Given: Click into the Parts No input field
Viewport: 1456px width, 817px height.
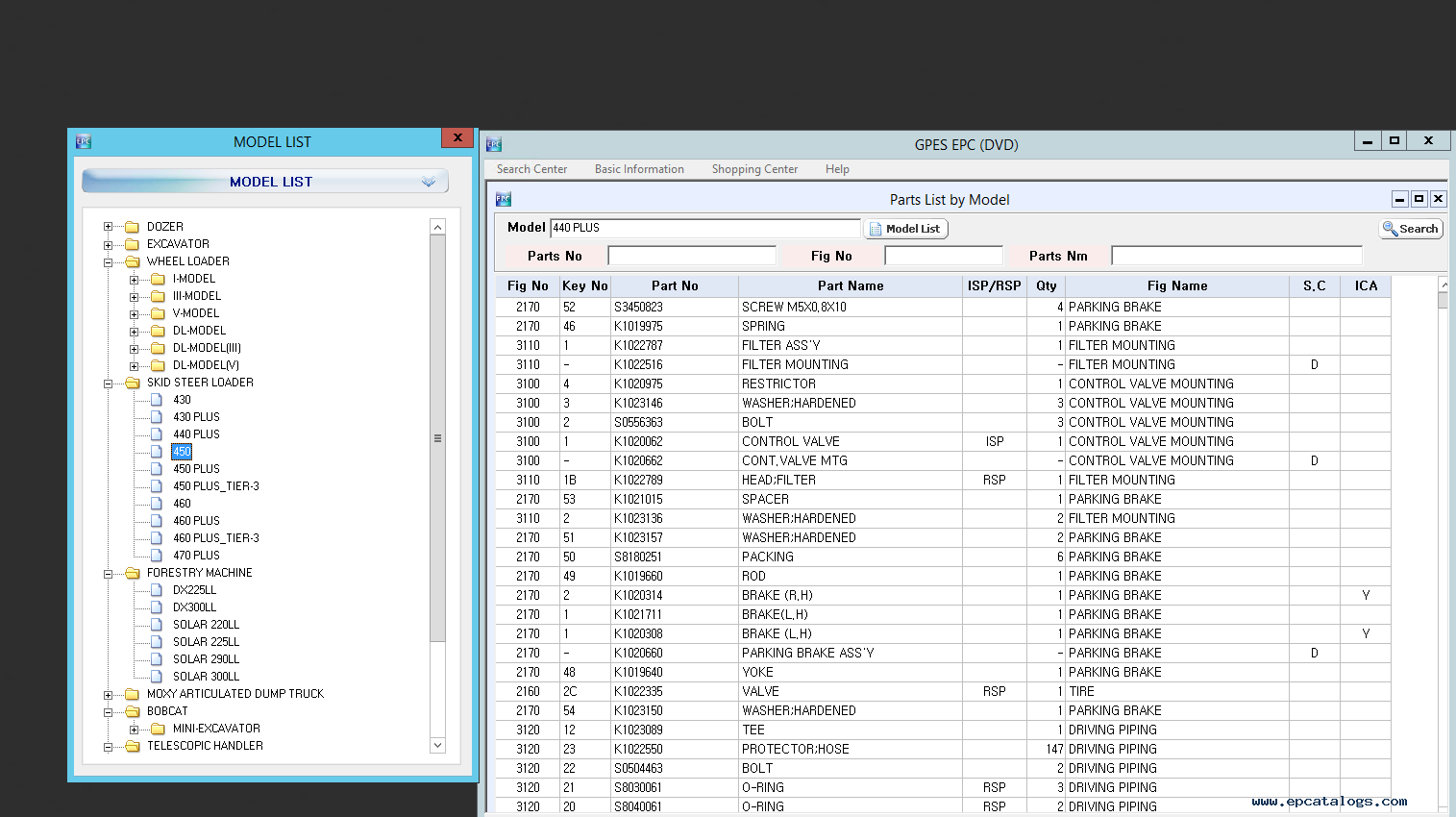Looking at the screenshot, I should pyautogui.click(x=691, y=256).
